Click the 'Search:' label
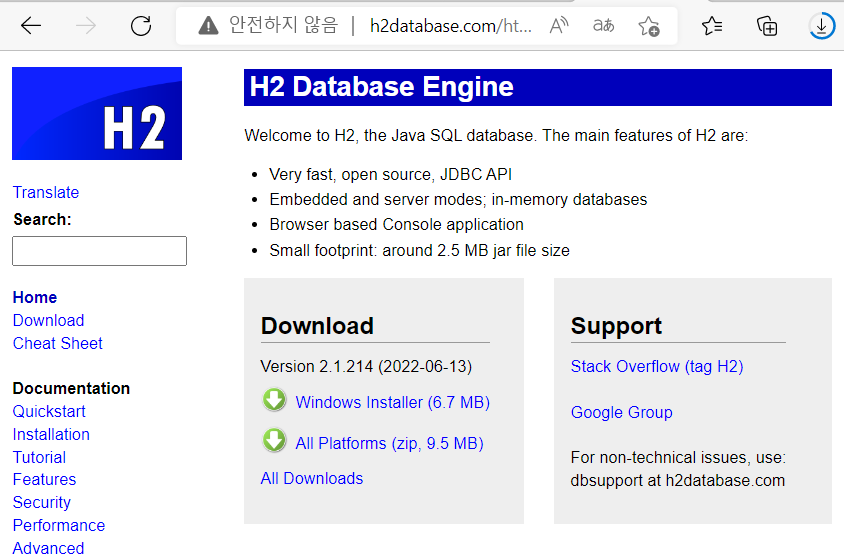This screenshot has width=844, height=555. pyautogui.click(x=42, y=220)
